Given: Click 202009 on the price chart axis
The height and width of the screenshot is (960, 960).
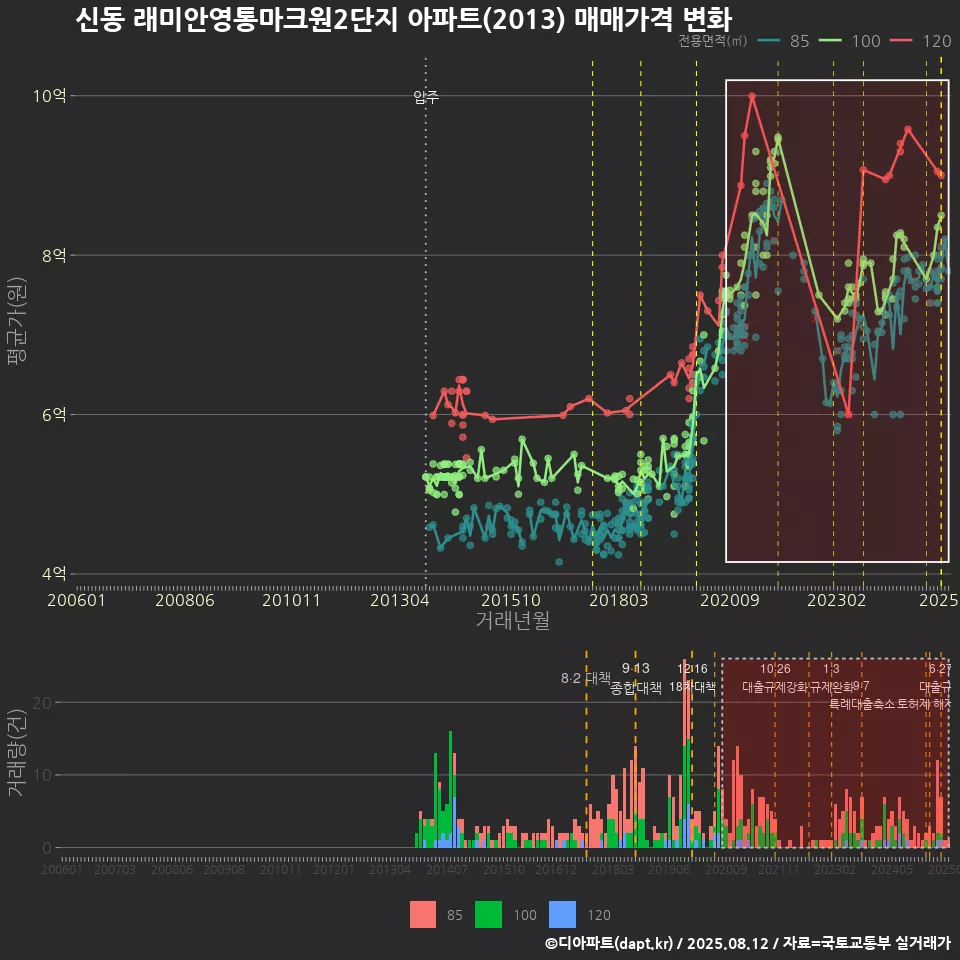Looking at the screenshot, I should [730, 600].
